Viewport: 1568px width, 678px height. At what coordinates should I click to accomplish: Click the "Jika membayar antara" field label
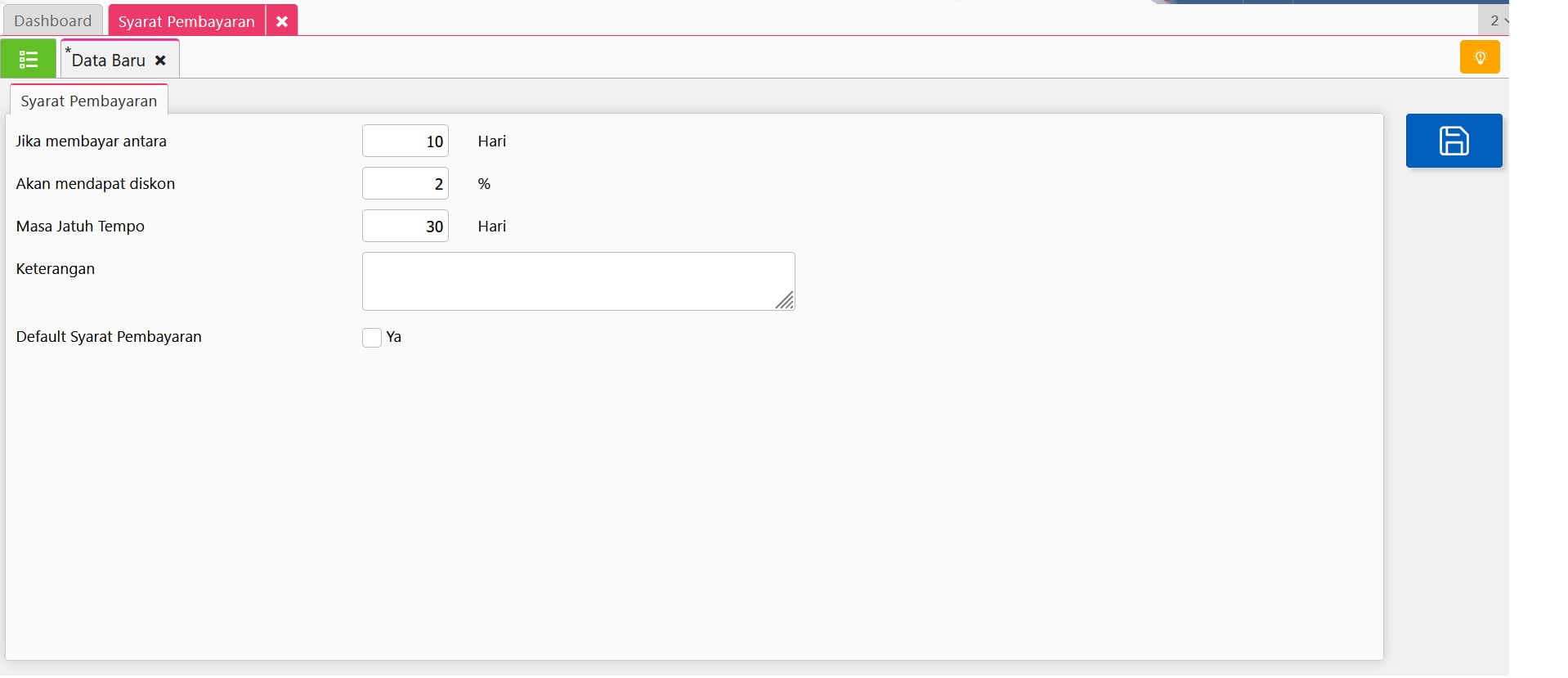click(x=91, y=141)
